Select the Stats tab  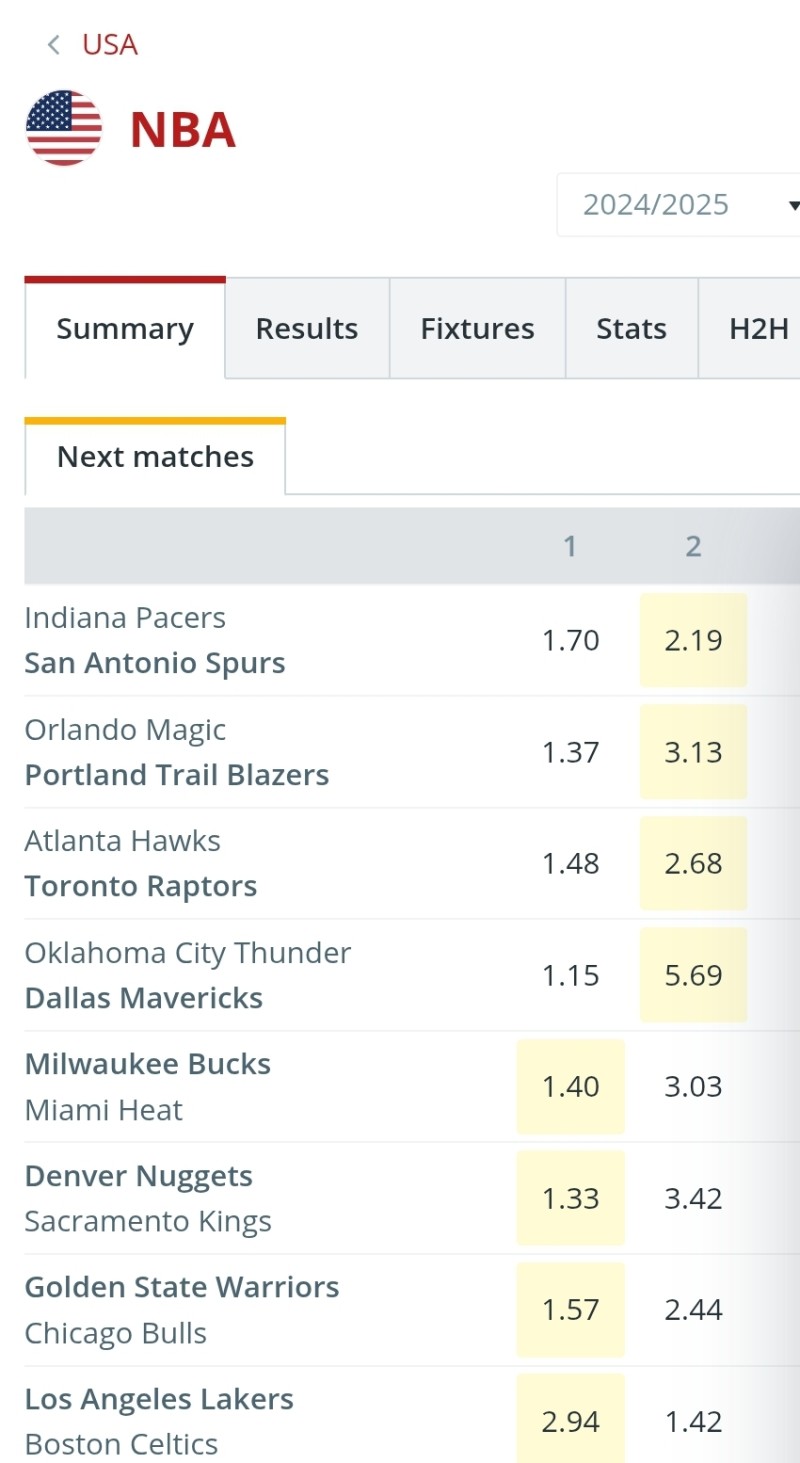[x=631, y=329]
